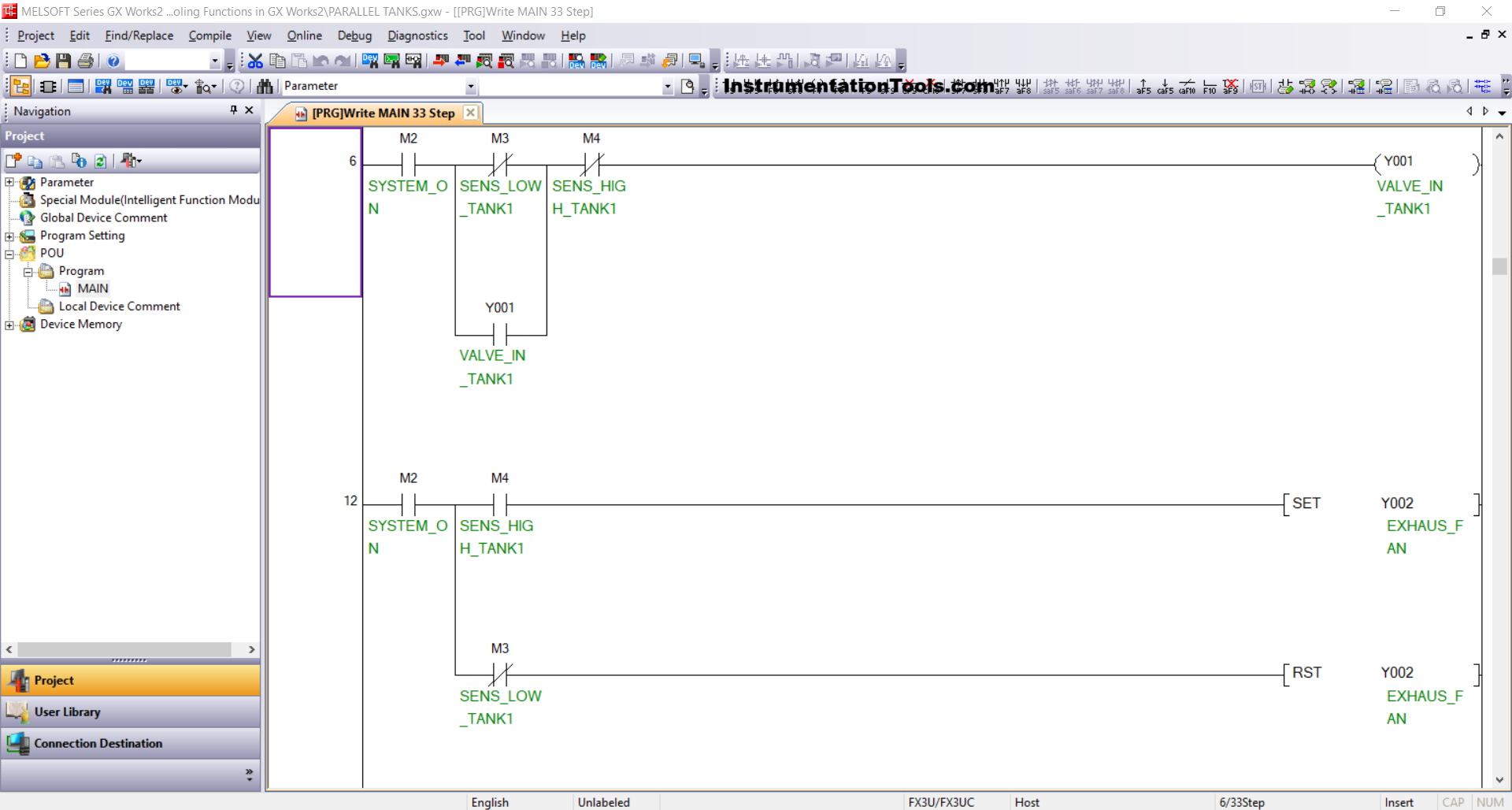Screen dimensions: 1512x810
Task: Click the aF8 contact toolbar icon
Action: (x=1023, y=86)
